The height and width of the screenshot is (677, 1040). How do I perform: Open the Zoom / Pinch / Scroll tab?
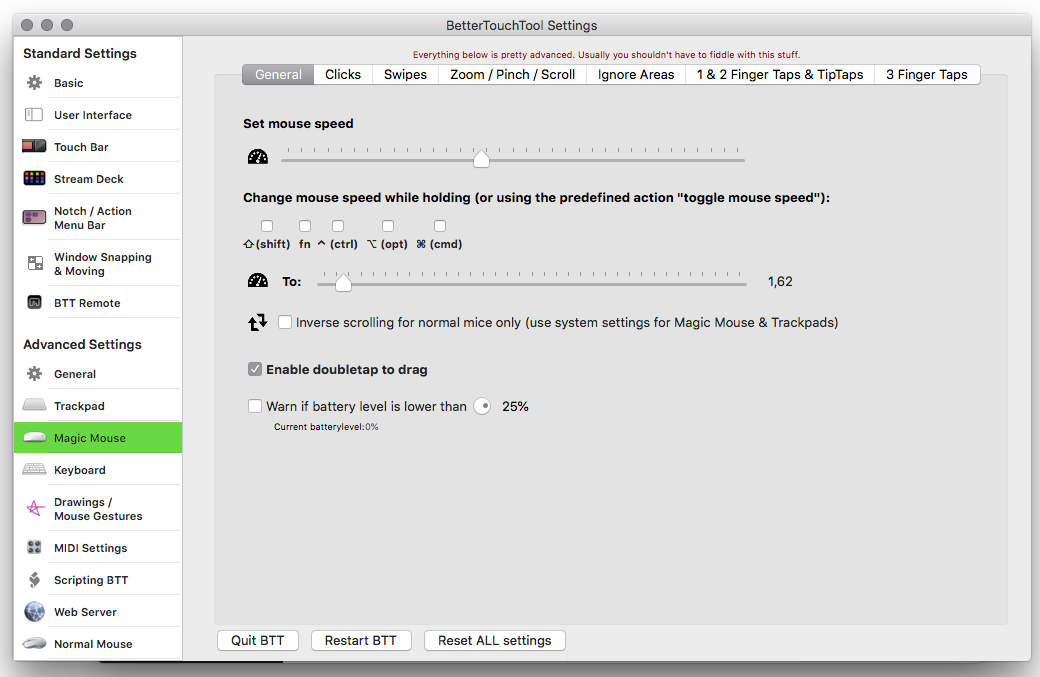pyautogui.click(x=512, y=74)
